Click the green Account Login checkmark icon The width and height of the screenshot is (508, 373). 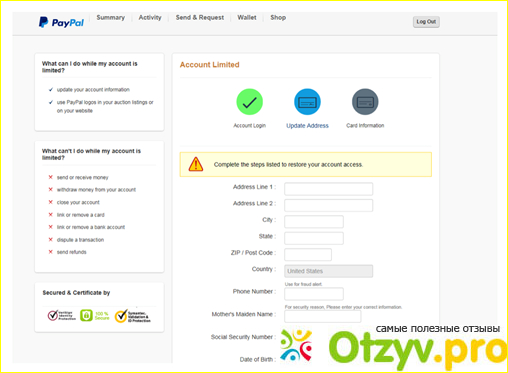coord(249,102)
